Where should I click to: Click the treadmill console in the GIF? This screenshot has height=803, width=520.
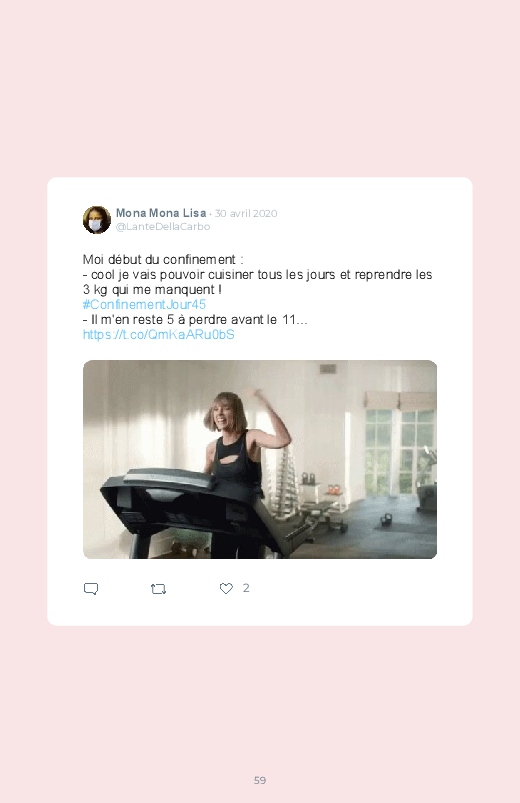[159, 489]
